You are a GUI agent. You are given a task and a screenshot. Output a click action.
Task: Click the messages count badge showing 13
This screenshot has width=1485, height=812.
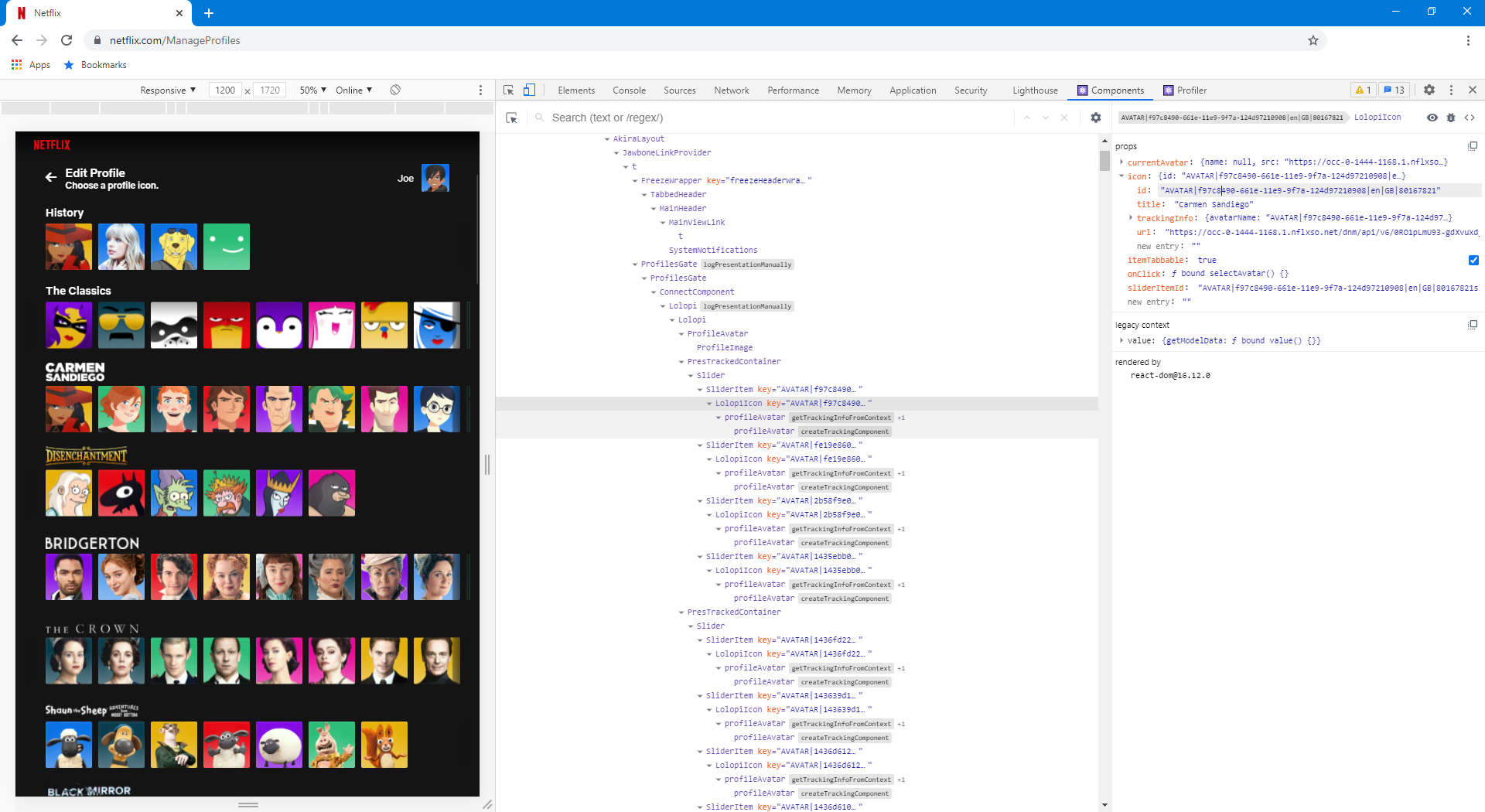(1395, 90)
